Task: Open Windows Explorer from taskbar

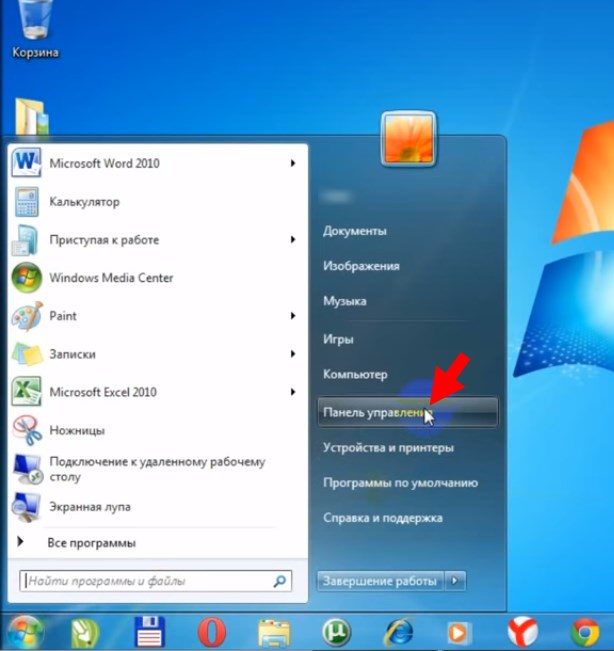Action: pos(274,634)
